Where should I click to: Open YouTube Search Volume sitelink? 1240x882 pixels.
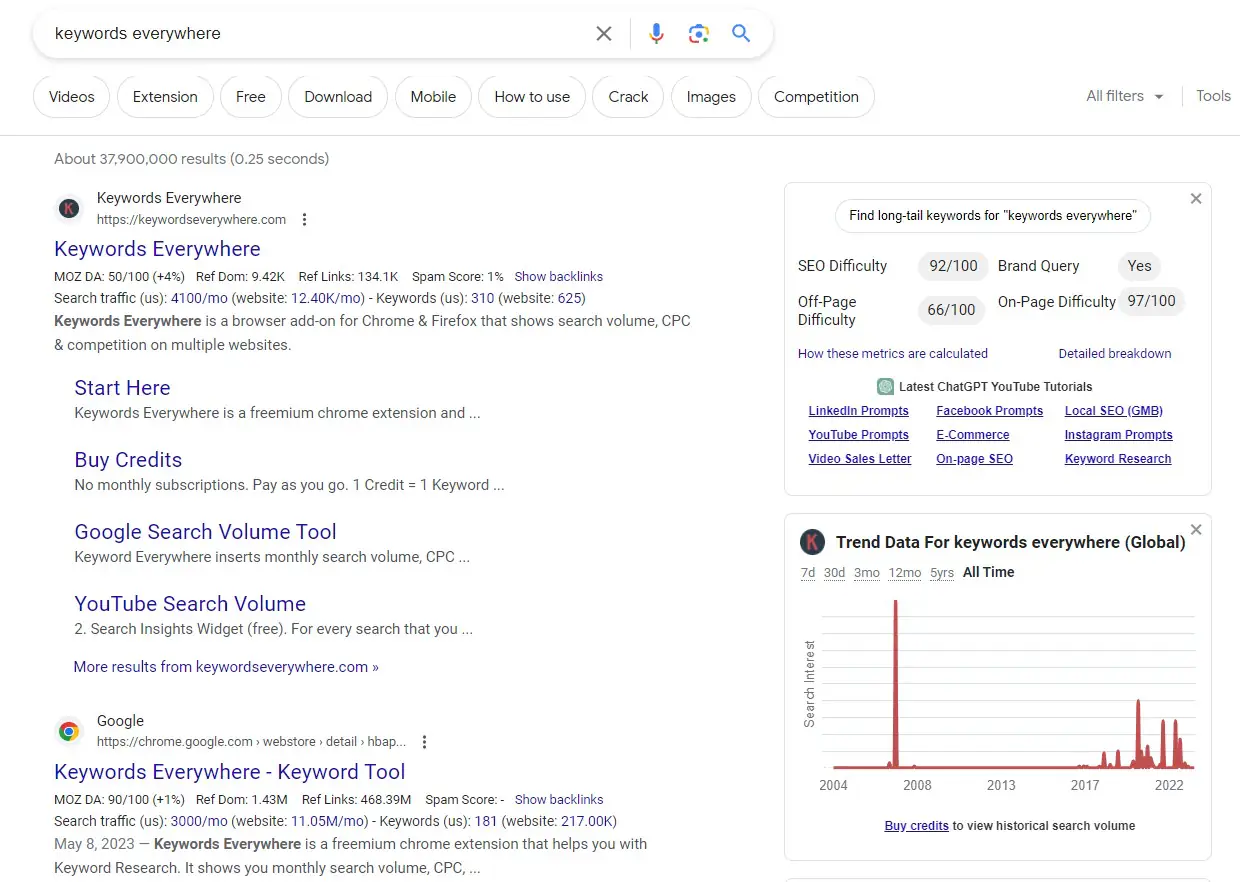click(x=190, y=604)
